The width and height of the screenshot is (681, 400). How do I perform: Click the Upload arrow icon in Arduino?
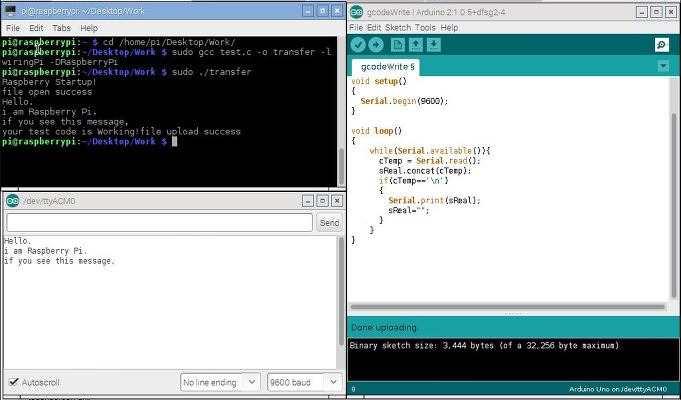(x=376, y=45)
